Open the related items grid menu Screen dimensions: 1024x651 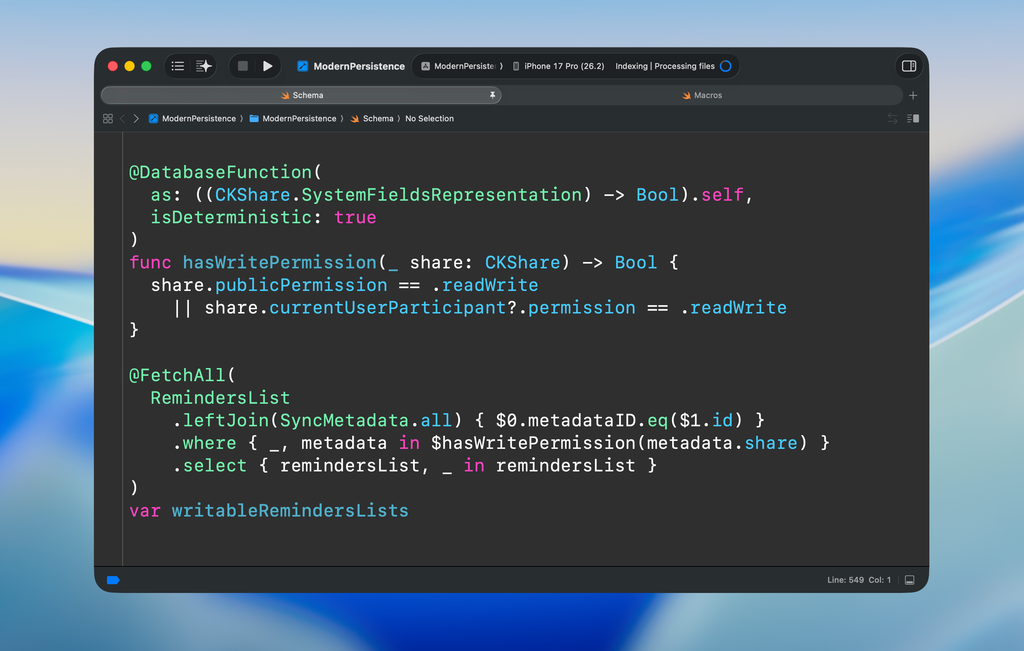click(x=108, y=118)
